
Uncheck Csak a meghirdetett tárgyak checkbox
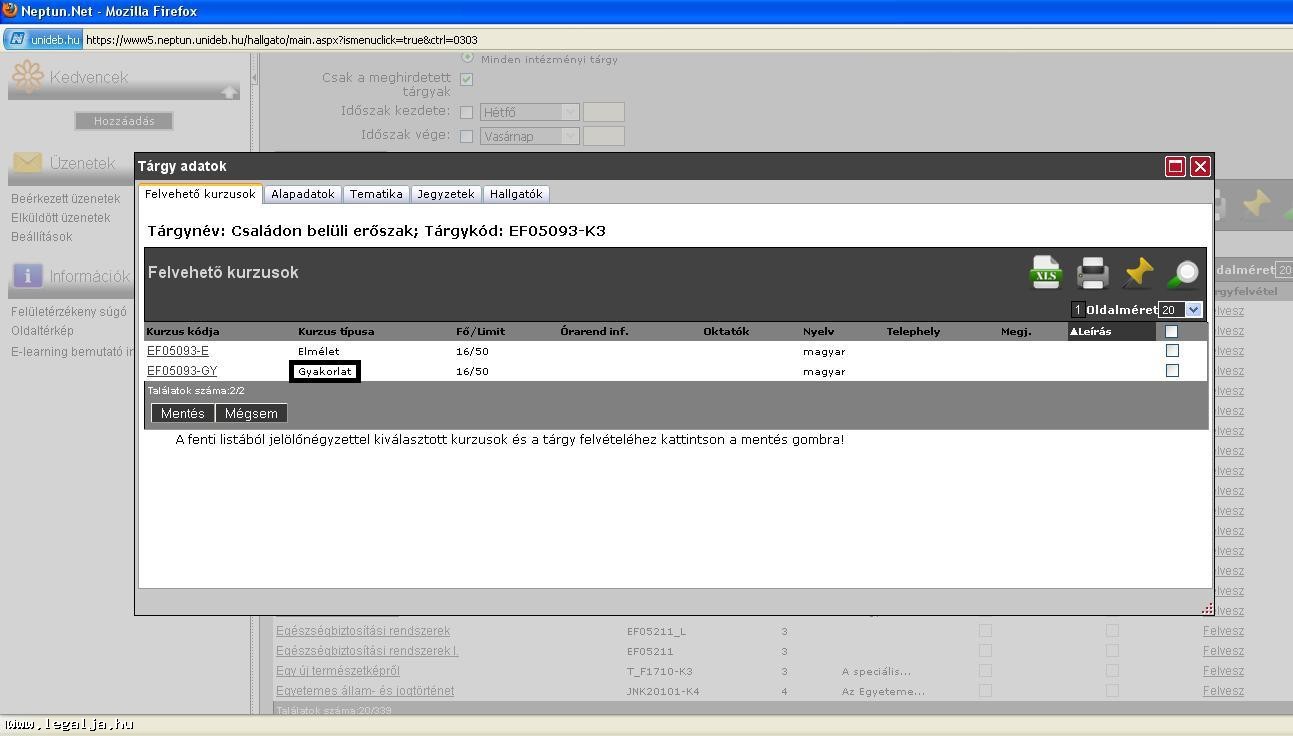(x=466, y=79)
